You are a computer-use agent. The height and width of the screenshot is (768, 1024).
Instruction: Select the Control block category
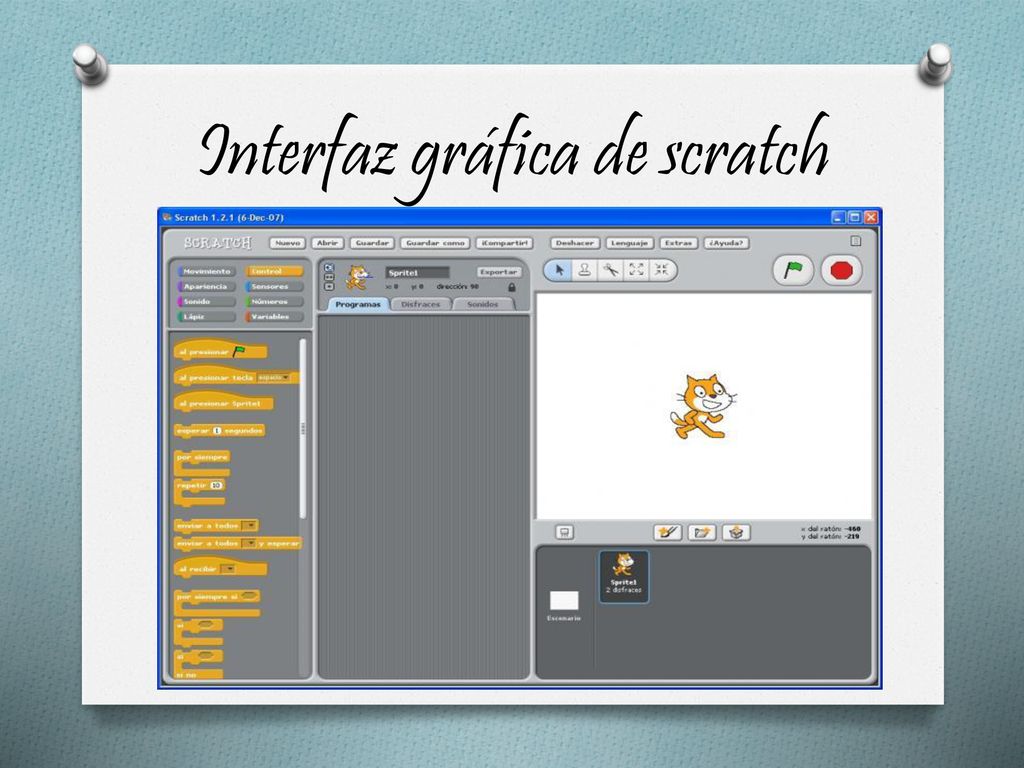tap(274, 271)
